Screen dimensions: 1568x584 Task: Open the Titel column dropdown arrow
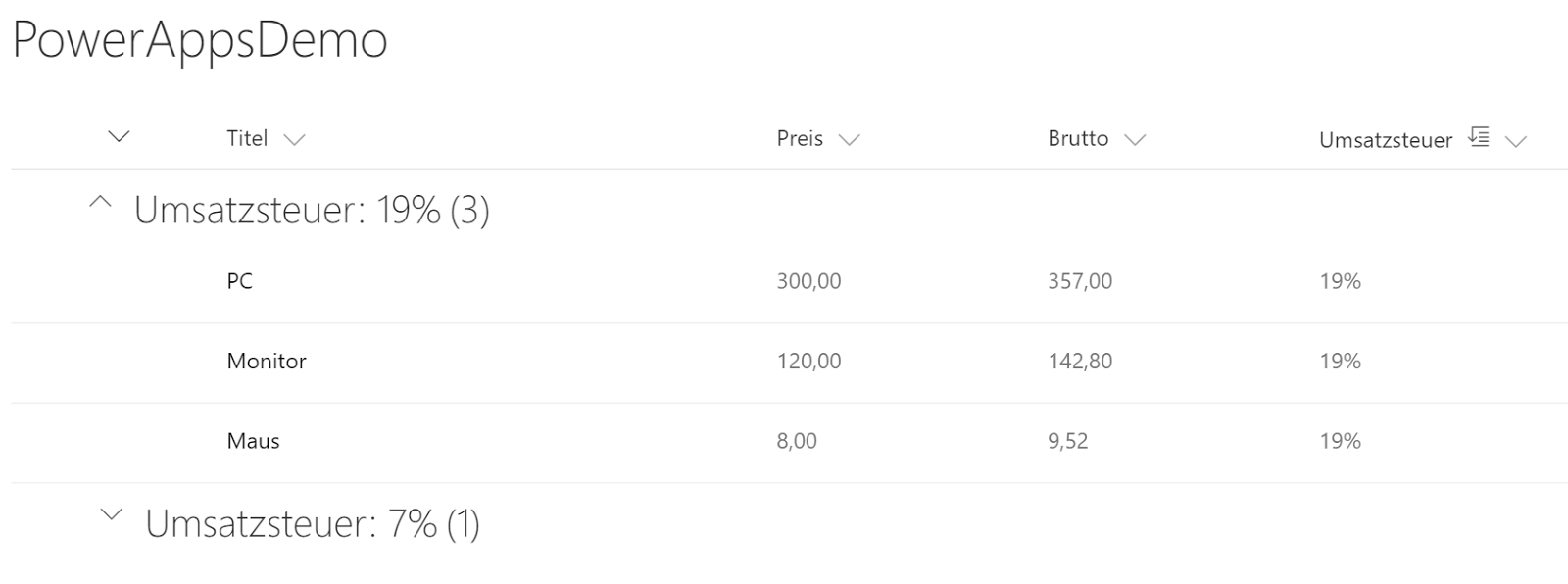[x=294, y=140]
